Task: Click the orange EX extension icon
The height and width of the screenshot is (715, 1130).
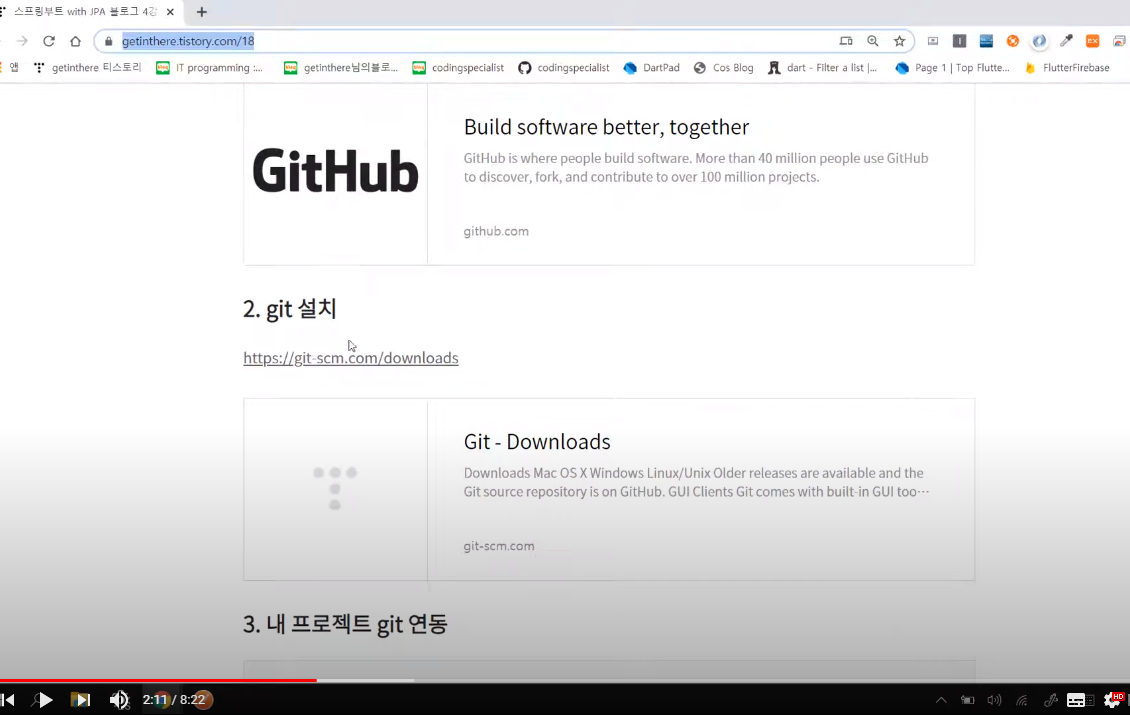Action: pos(1093,41)
